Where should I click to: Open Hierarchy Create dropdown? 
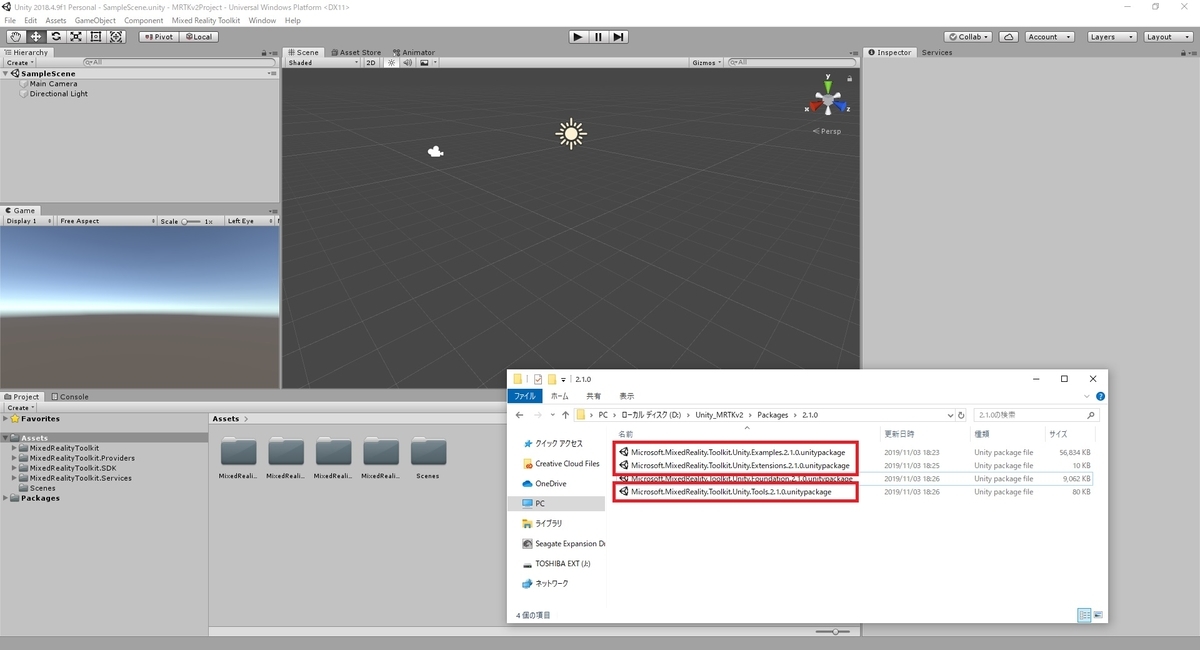coord(19,62)
